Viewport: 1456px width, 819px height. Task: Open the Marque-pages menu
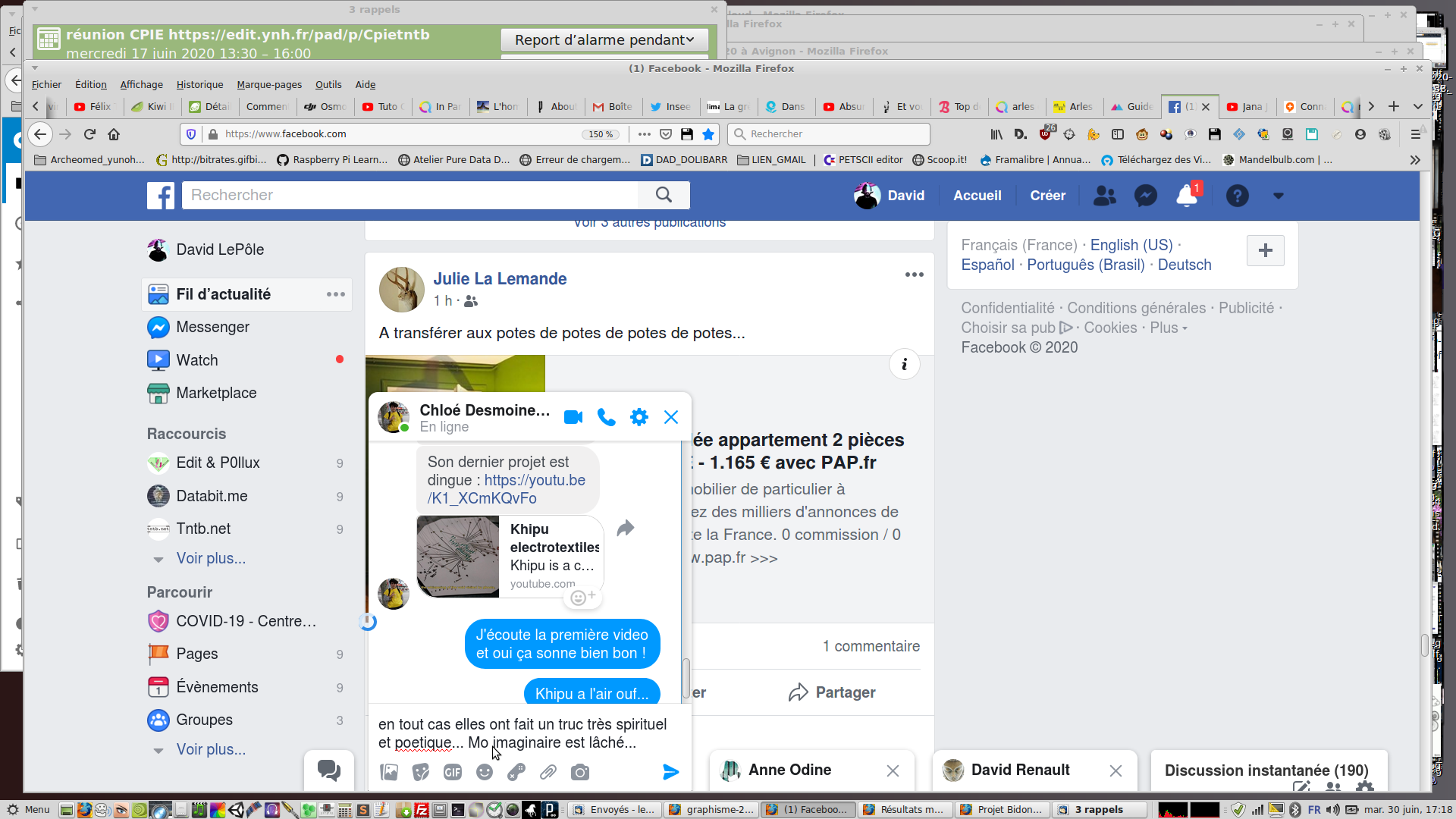point(268,84)
